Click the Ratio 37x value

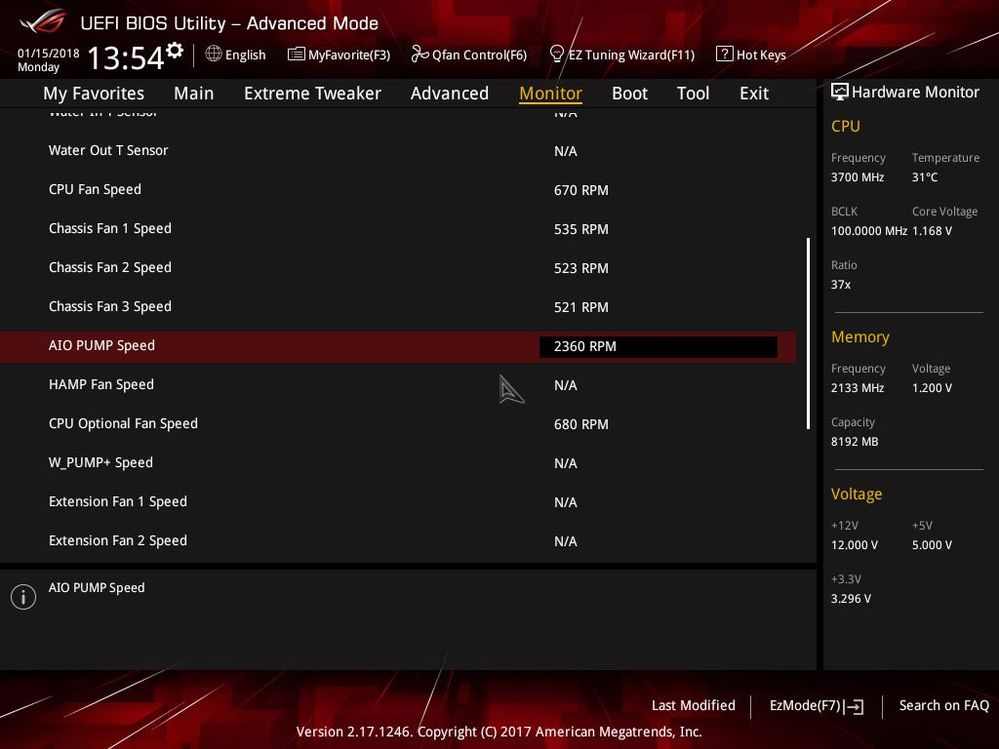point(840,285)
